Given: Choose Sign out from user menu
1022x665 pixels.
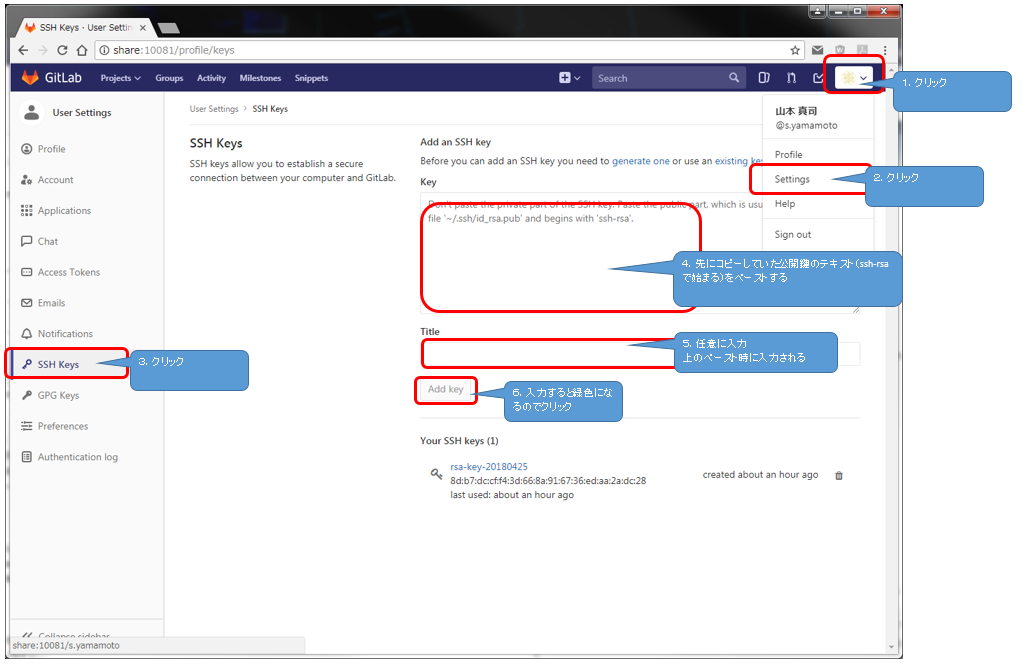Looking at the screenshot, I should (792, 234).
